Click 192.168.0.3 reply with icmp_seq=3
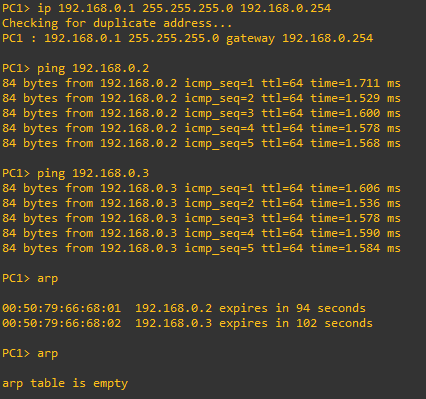 coord(201,218)
